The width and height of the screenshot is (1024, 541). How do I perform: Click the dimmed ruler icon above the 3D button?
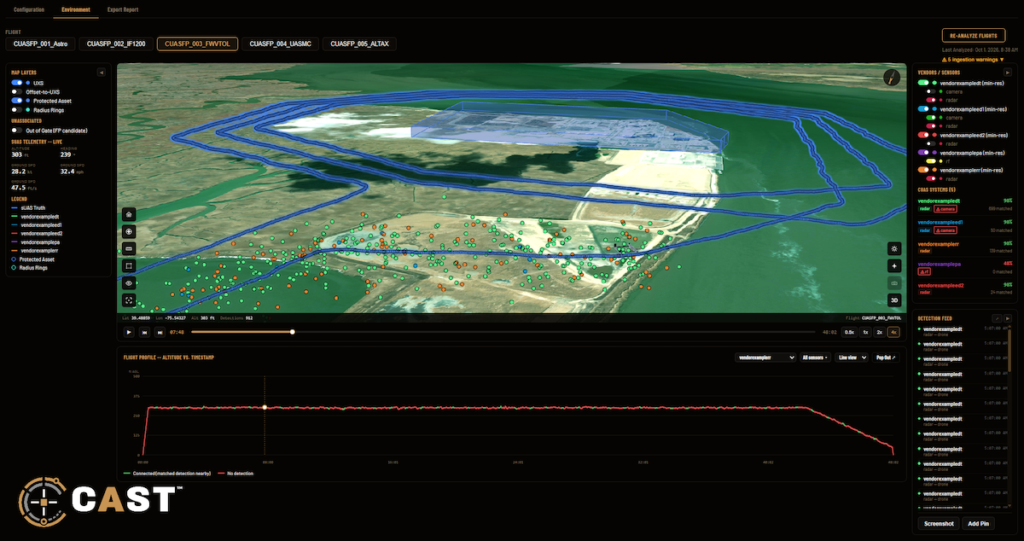[895, 283]
